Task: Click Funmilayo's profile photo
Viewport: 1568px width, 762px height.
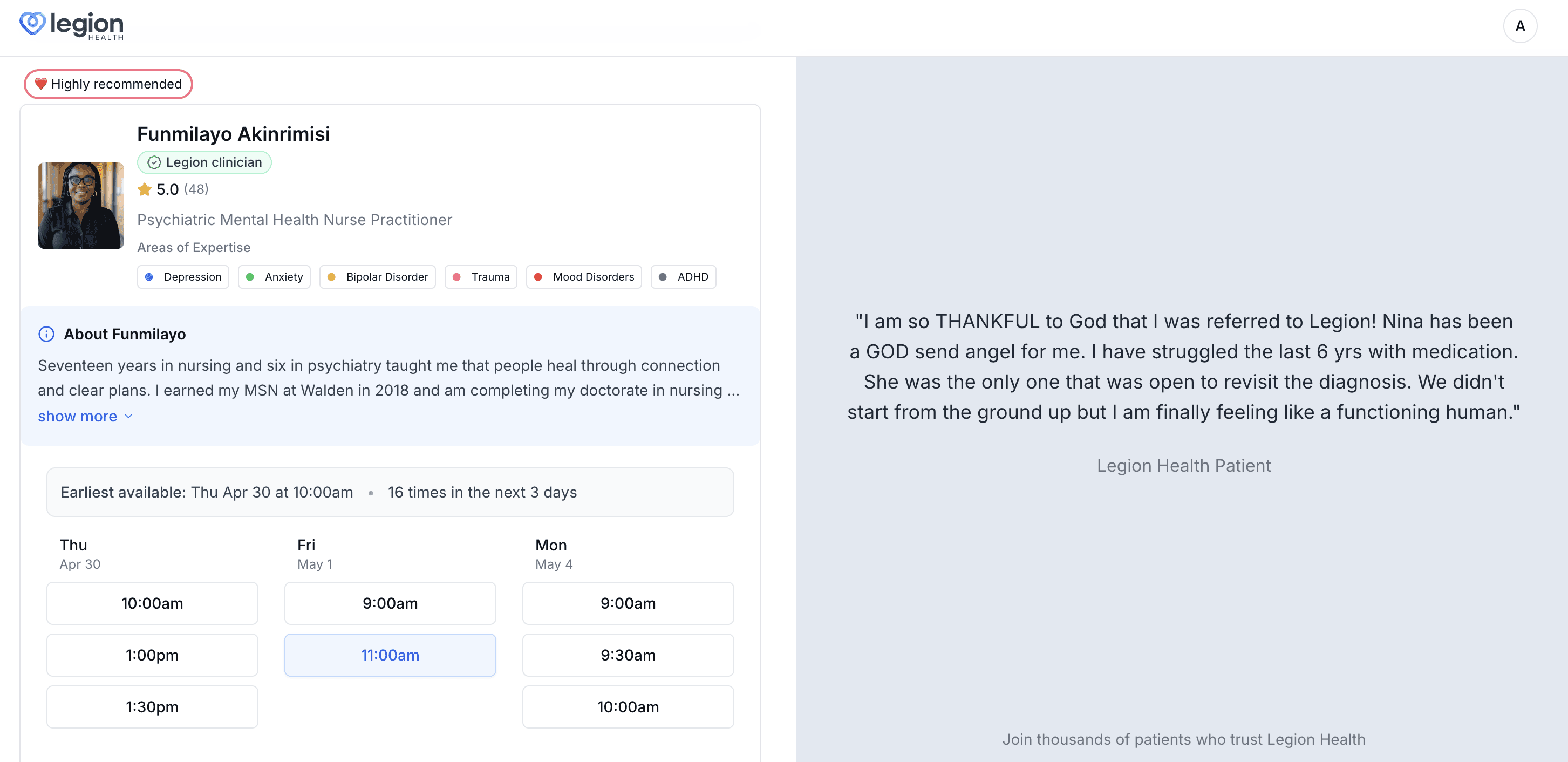Action: point(80,206)
